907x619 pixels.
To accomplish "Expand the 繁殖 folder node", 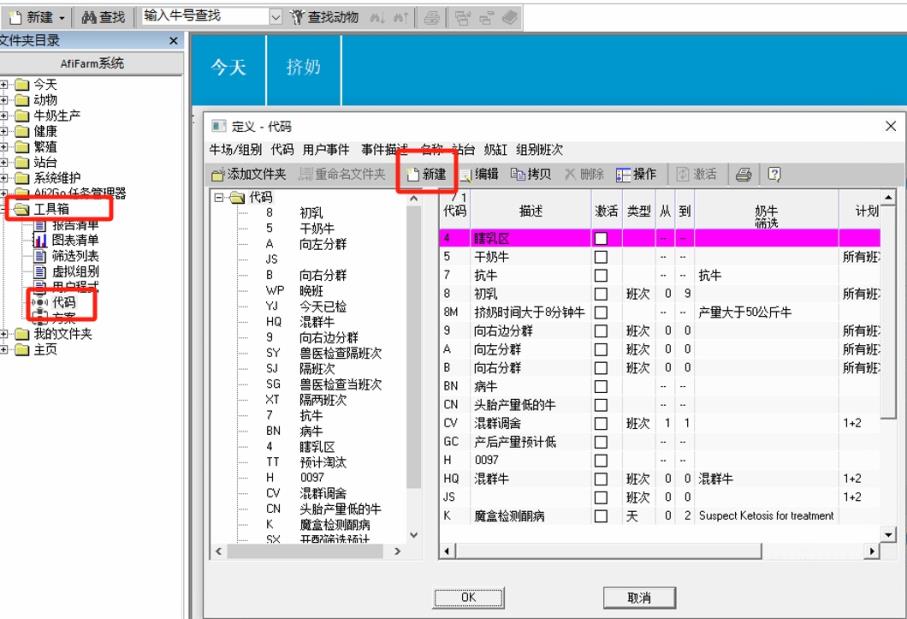I will [x=3, y=147].
